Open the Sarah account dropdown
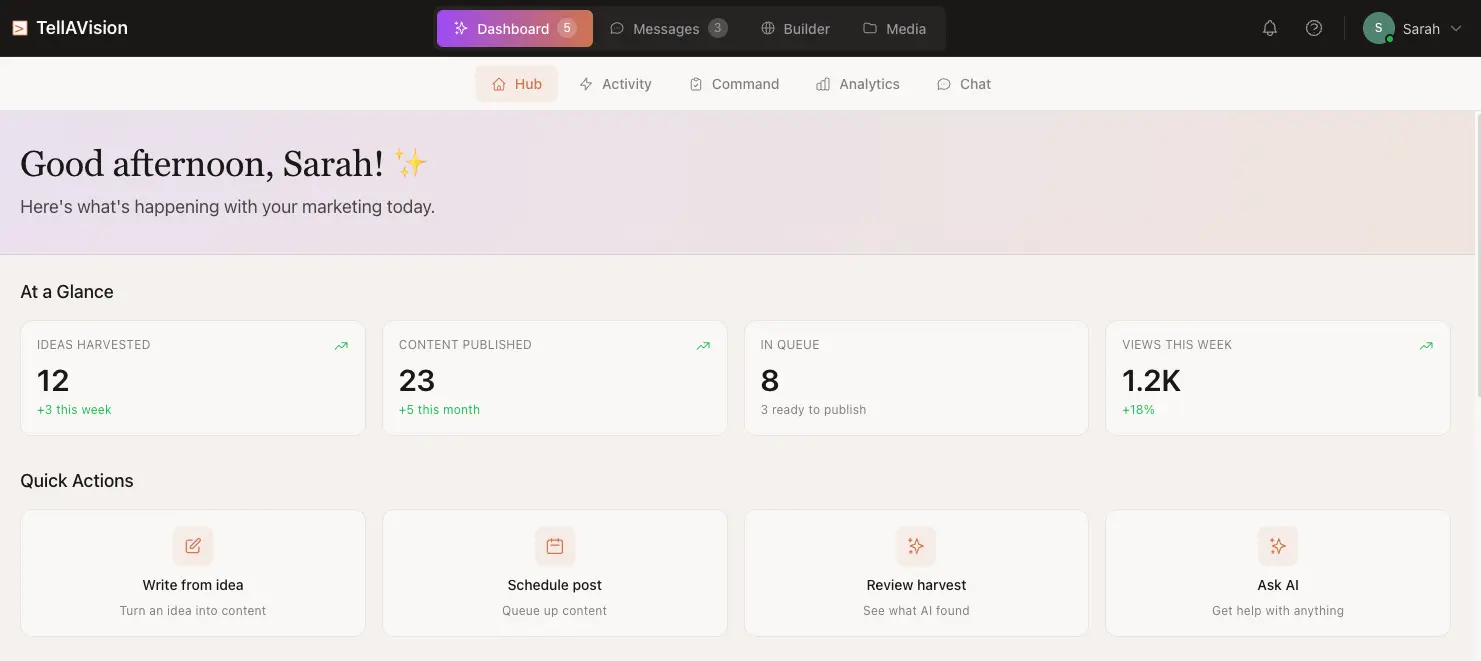This screenshot has height=661, width=1481. 1413,28
